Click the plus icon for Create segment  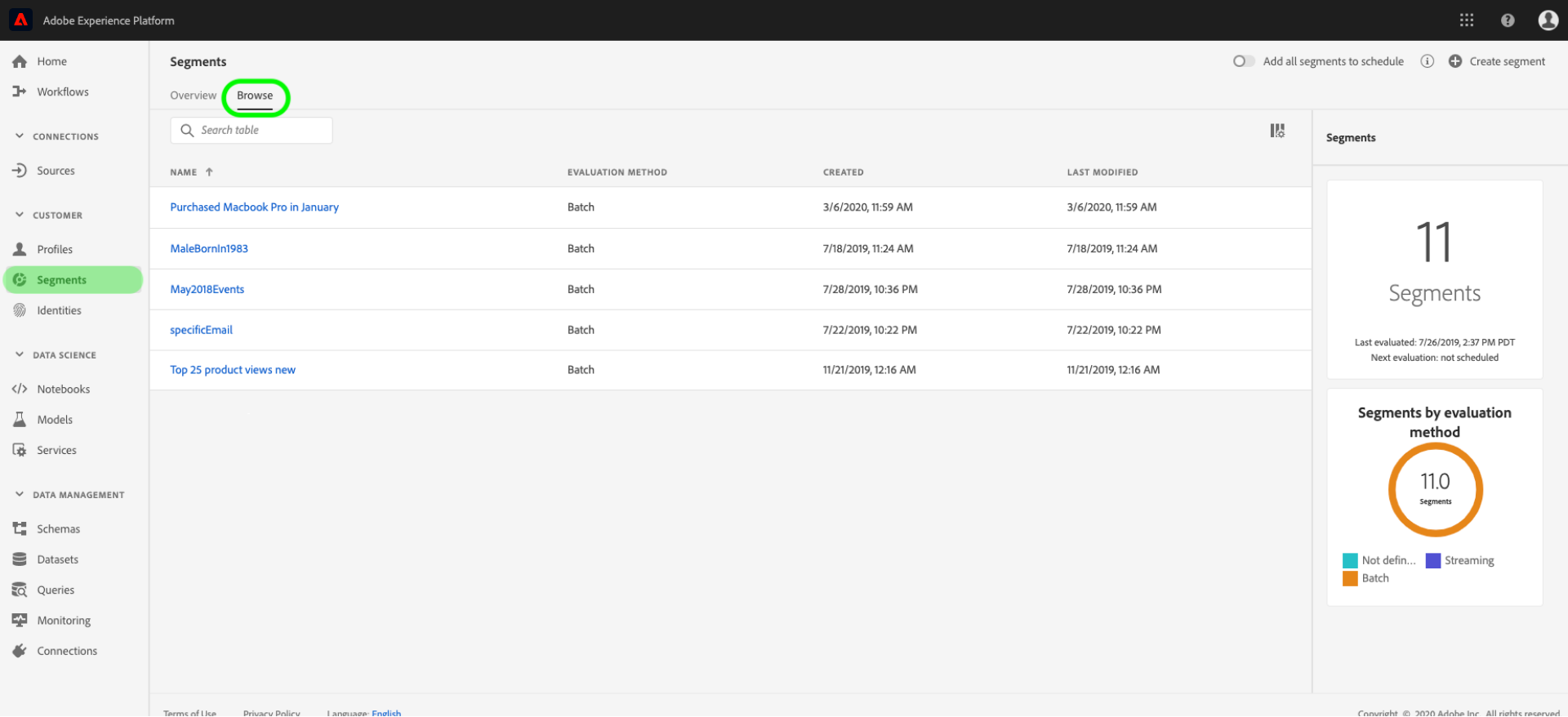click(1455, 61)
